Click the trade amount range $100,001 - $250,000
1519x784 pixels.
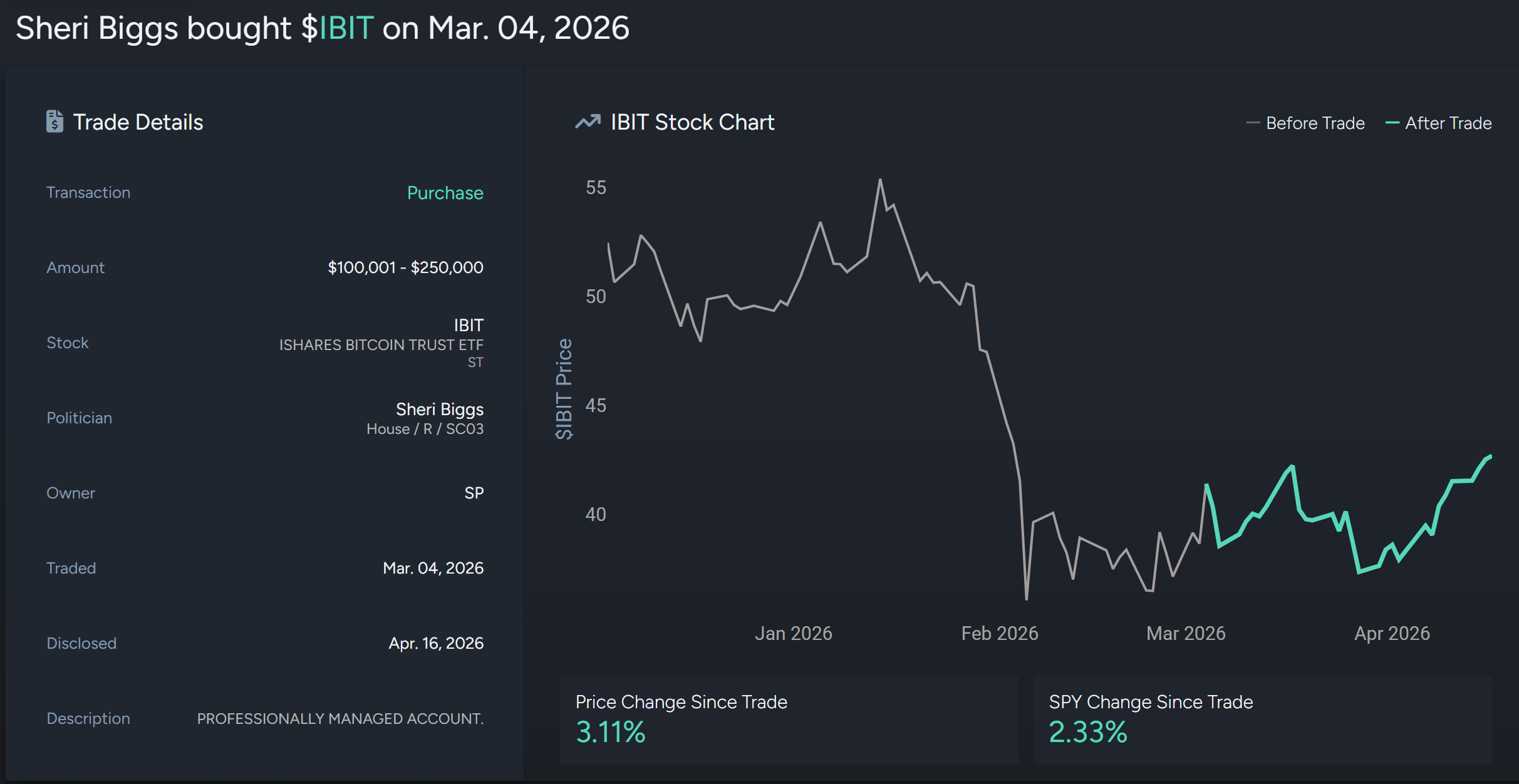(x=405, y=267)
